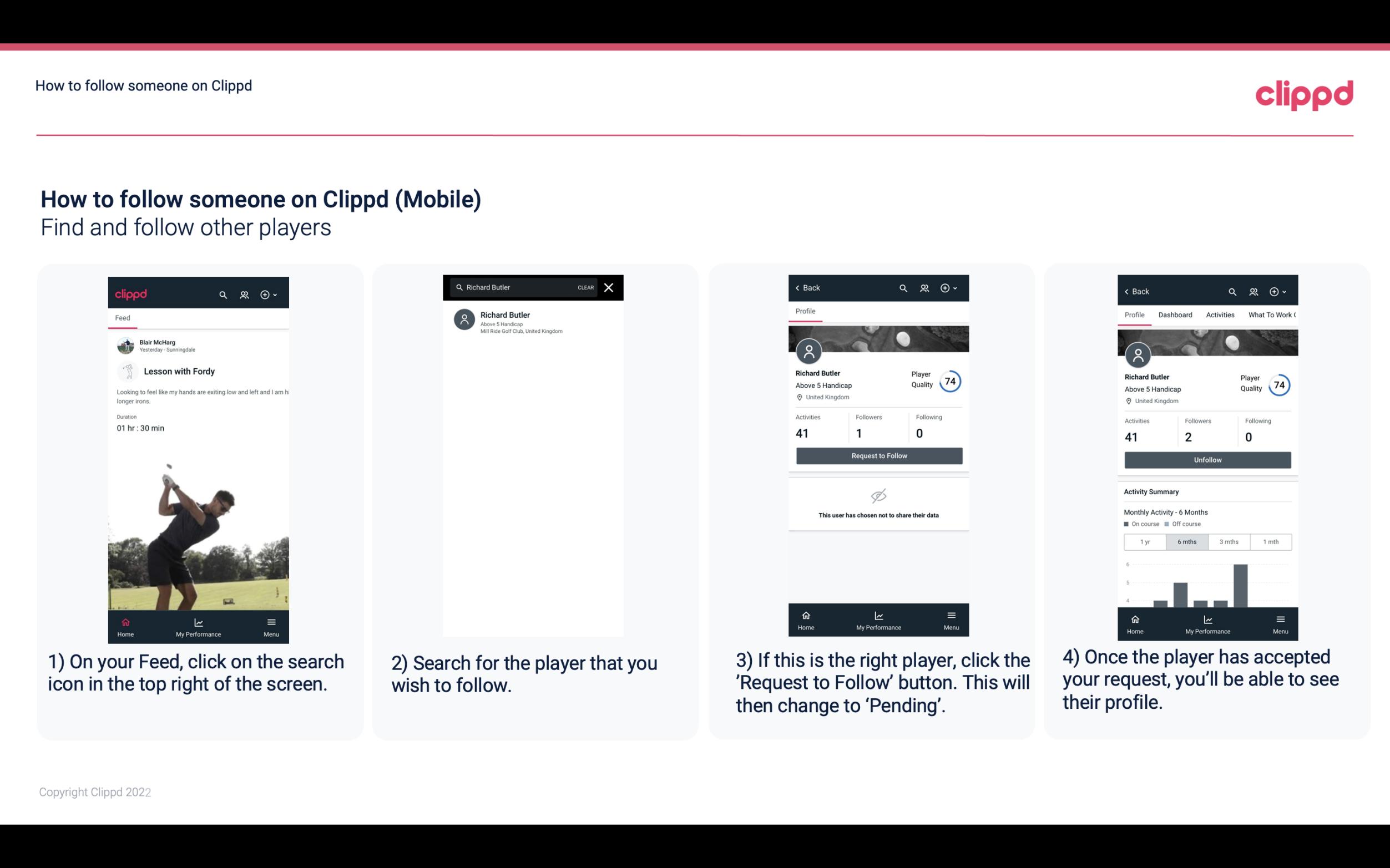Switch to the Dashboard tab

[1175, 315]
